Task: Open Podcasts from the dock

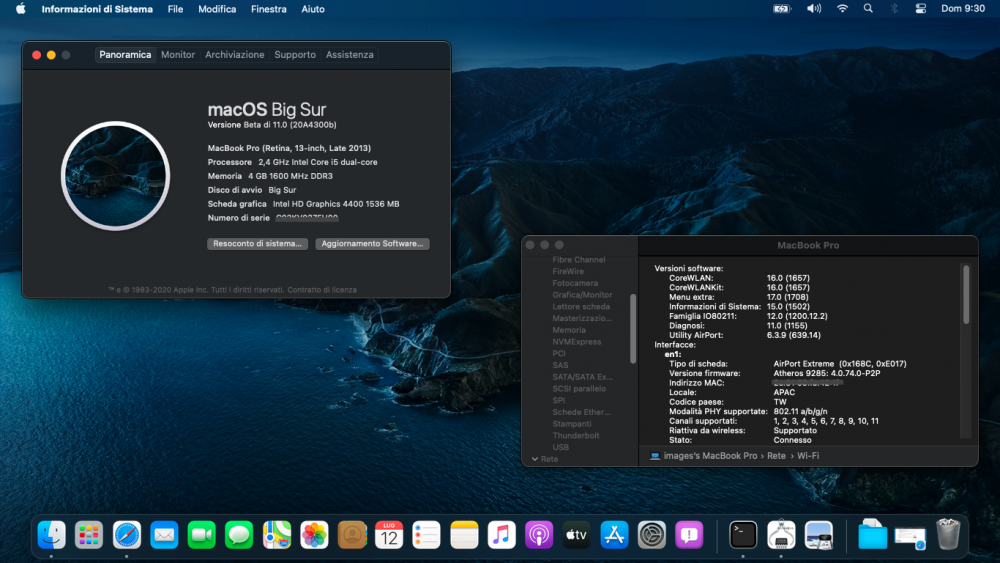Action: coord(539,534)
